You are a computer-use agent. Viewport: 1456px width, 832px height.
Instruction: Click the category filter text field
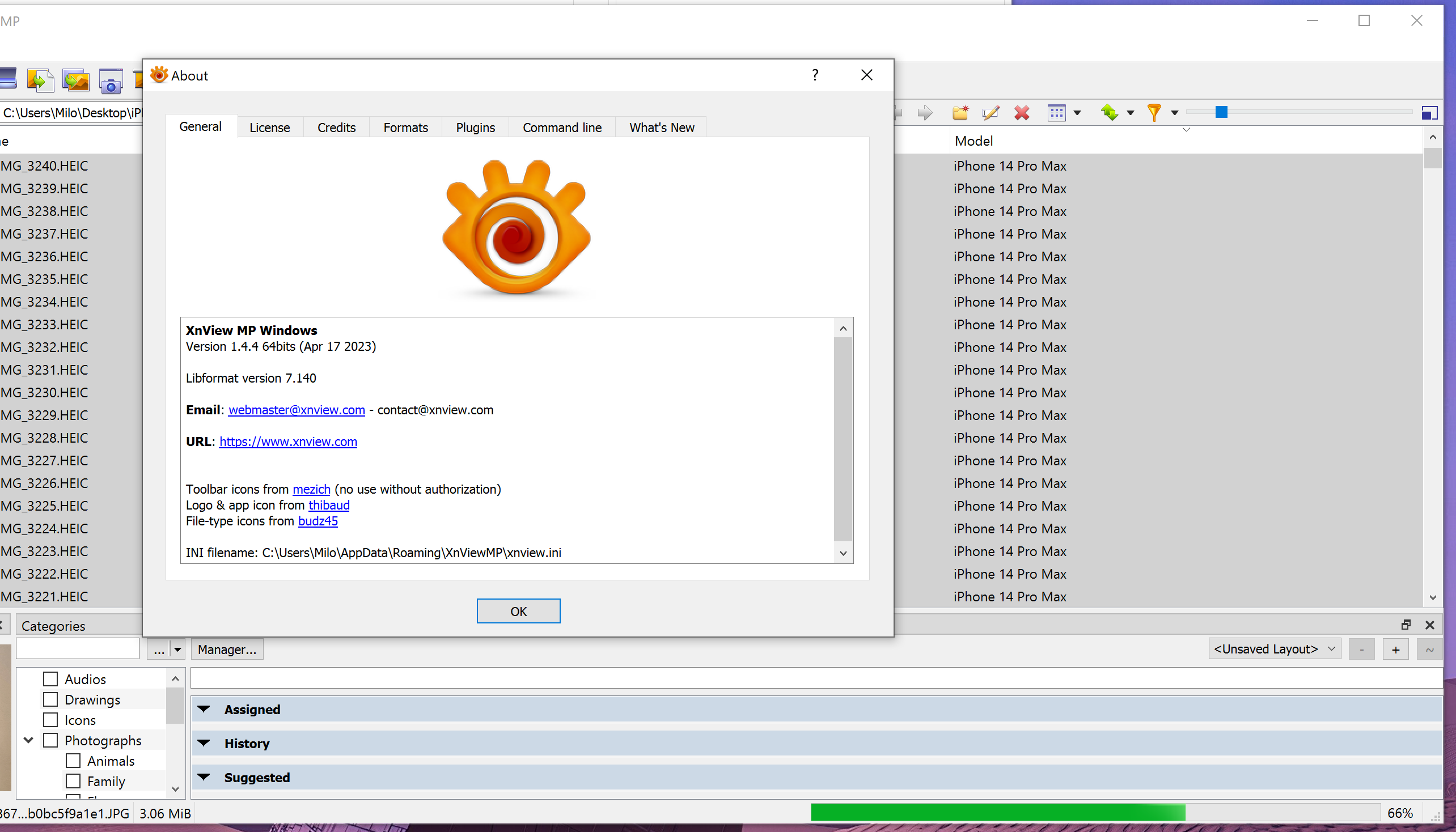pos(78,649)
